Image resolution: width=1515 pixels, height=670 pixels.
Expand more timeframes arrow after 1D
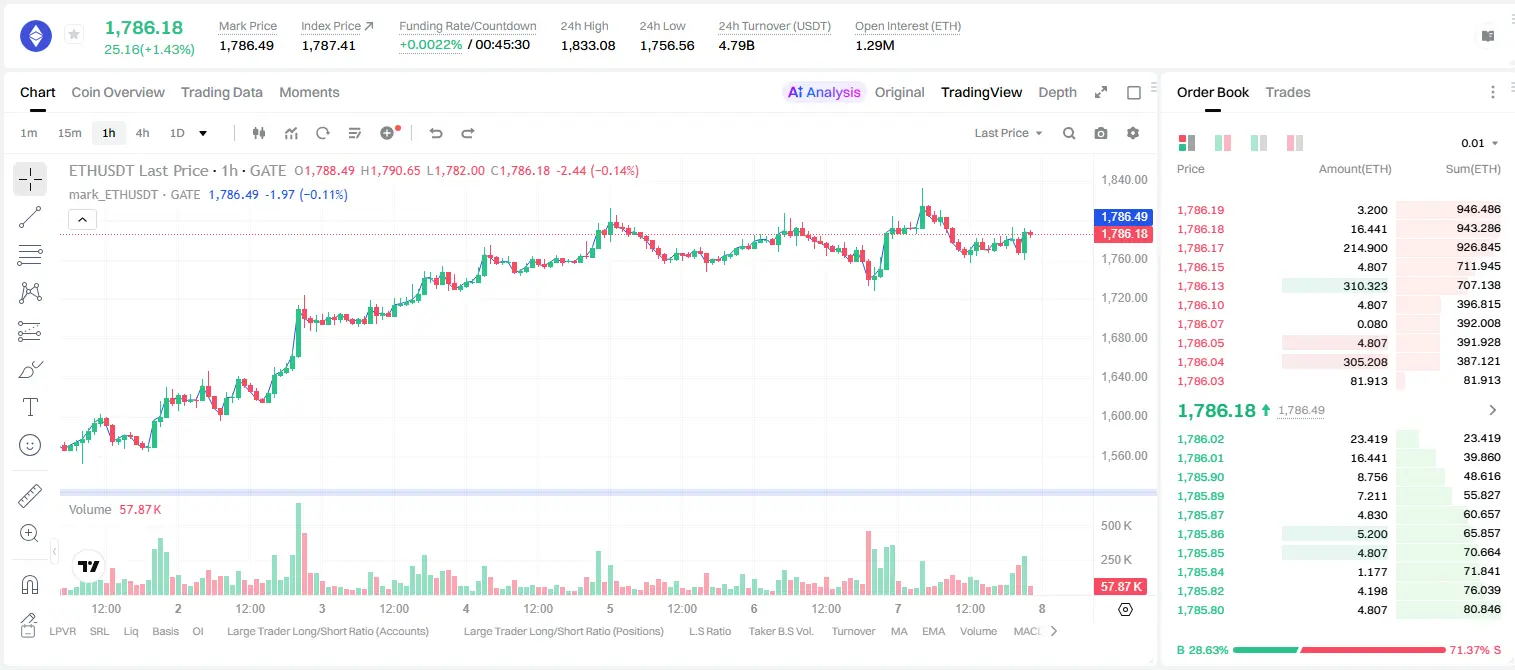[203, 133]
